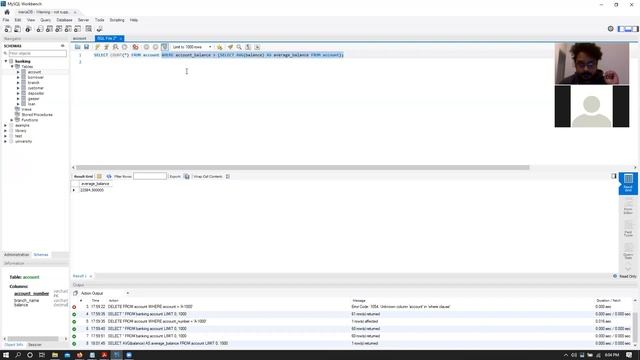Open inspector info icon in main toolbar
640x360 pixels.
28,29
